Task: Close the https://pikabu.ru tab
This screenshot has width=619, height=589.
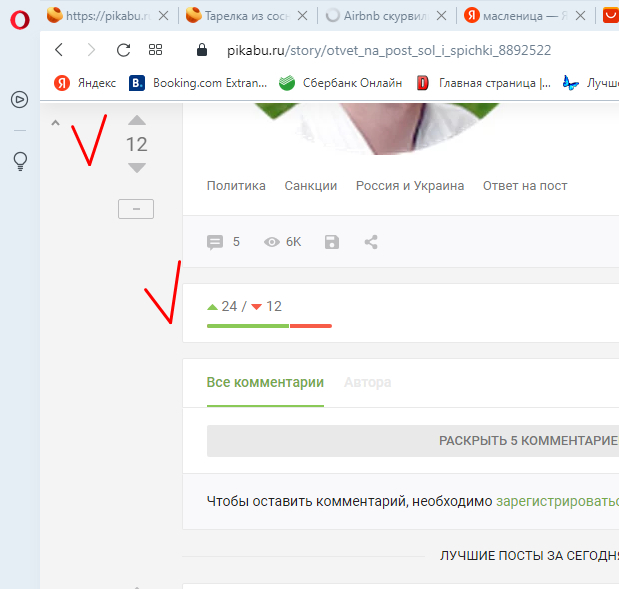Action: click(163, 16)
